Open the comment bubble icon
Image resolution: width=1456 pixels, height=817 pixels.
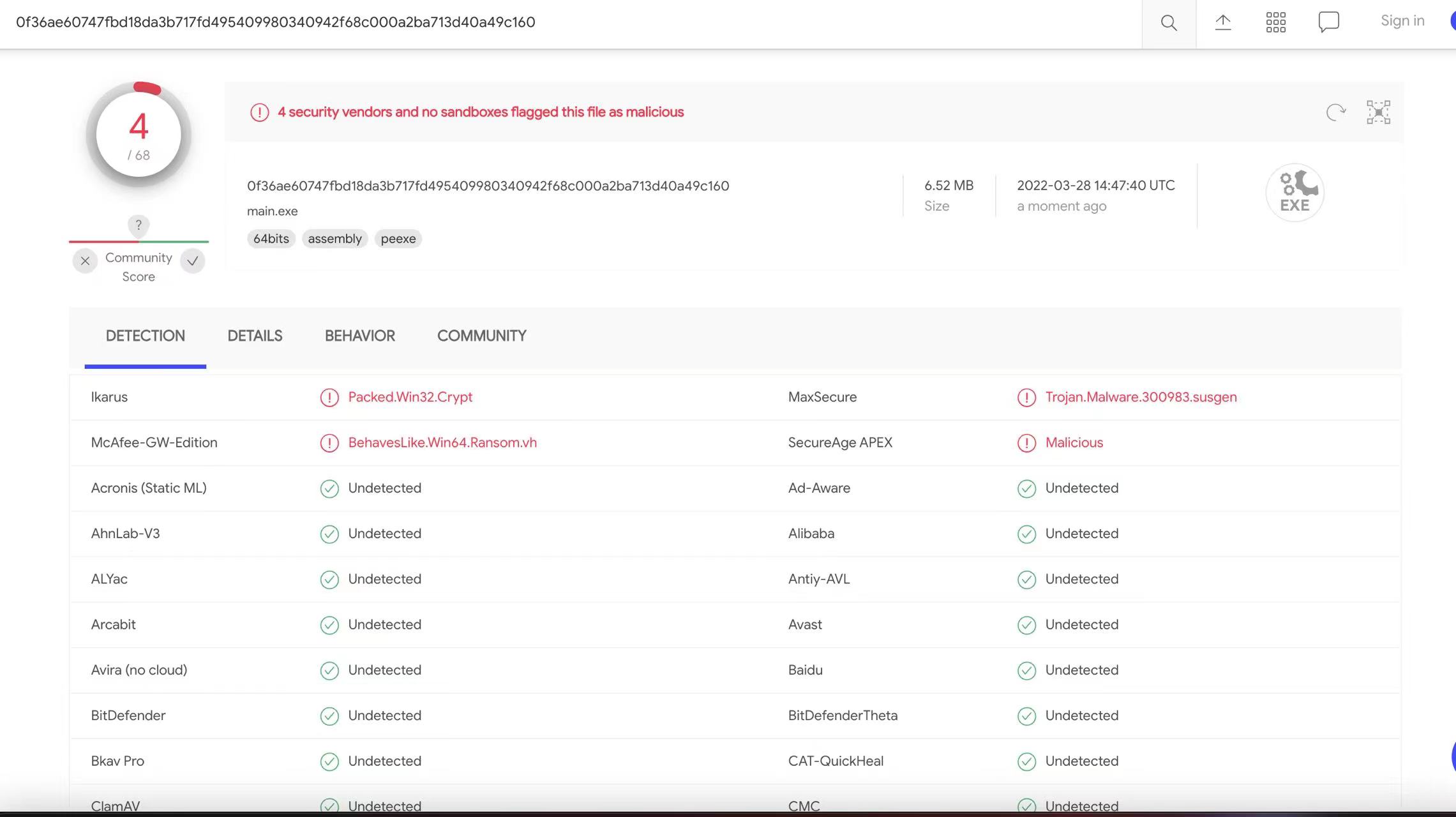coord(1328,22)
